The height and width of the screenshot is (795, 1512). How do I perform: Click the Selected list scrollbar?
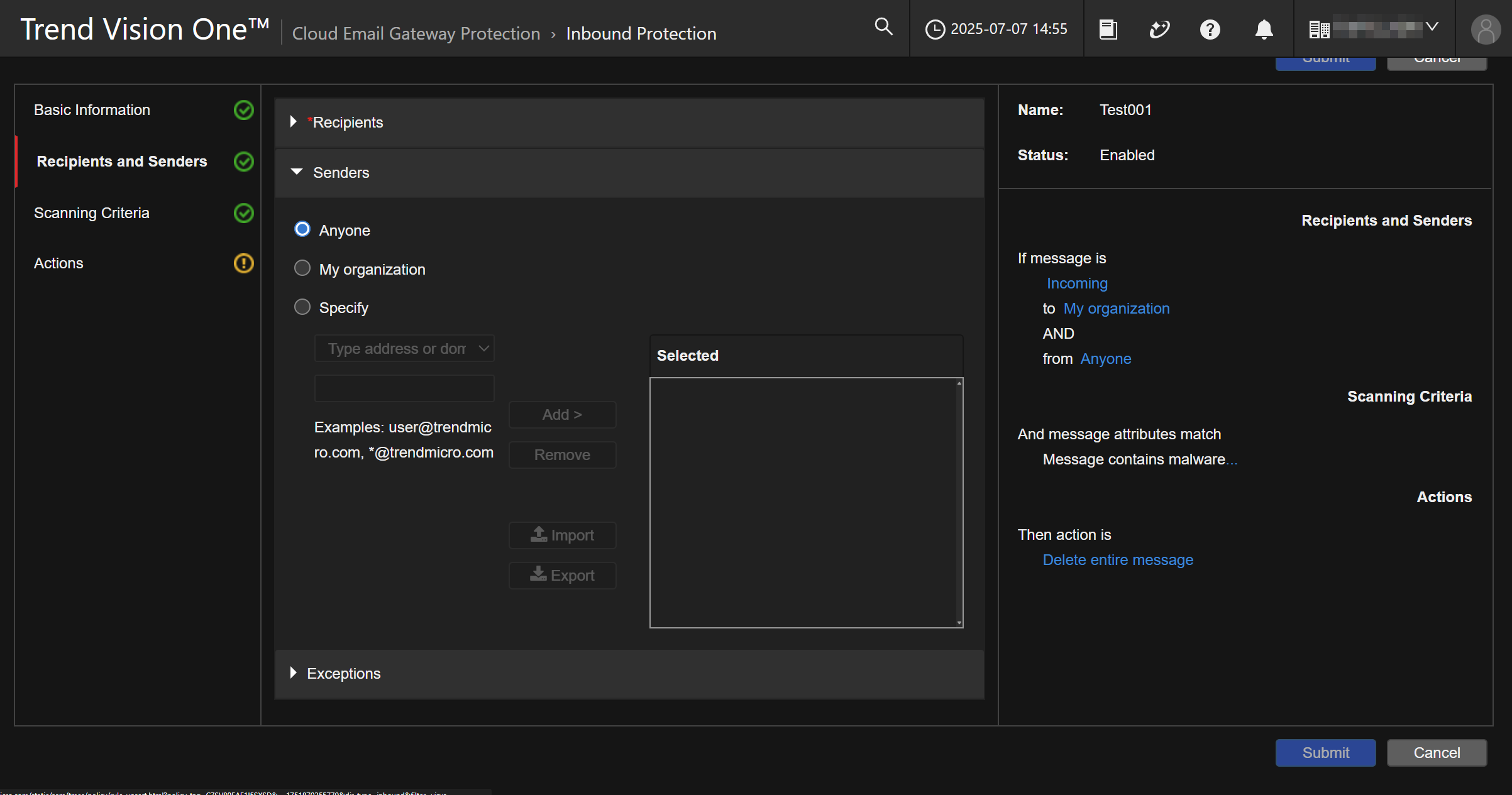(x=959, y=503)
